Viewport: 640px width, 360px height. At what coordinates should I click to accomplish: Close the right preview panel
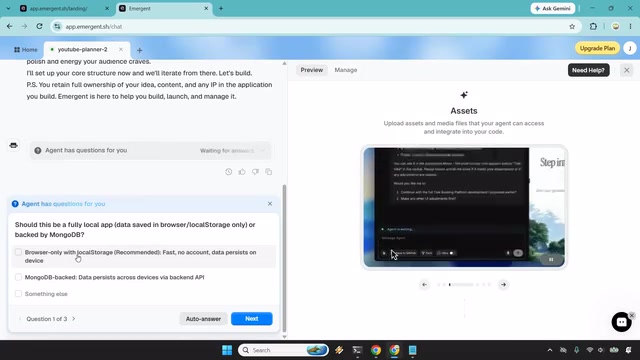click(x=627, y=70)
